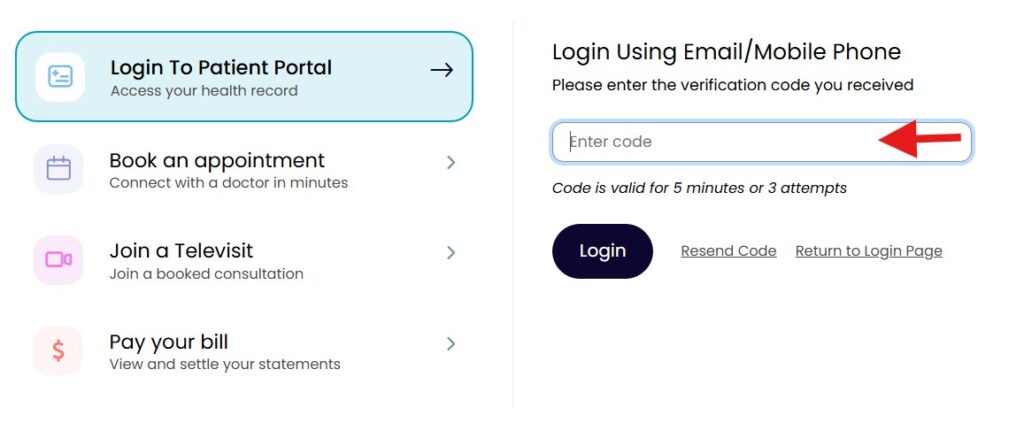
Task: Choose the Join a Televisit label
Action: pyautogui.click(x=182, y=251)
